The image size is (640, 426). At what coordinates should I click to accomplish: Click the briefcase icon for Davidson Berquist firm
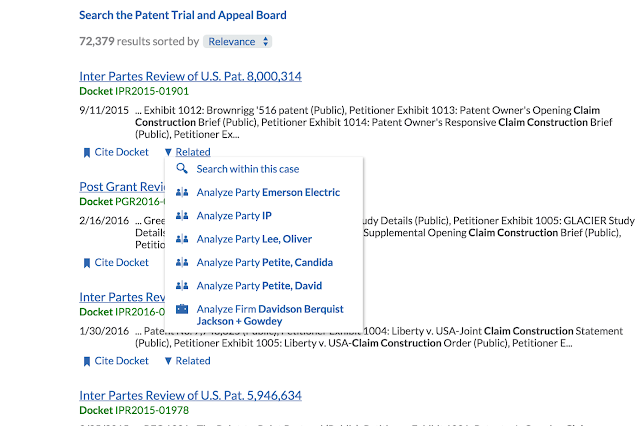pos(182,309)
